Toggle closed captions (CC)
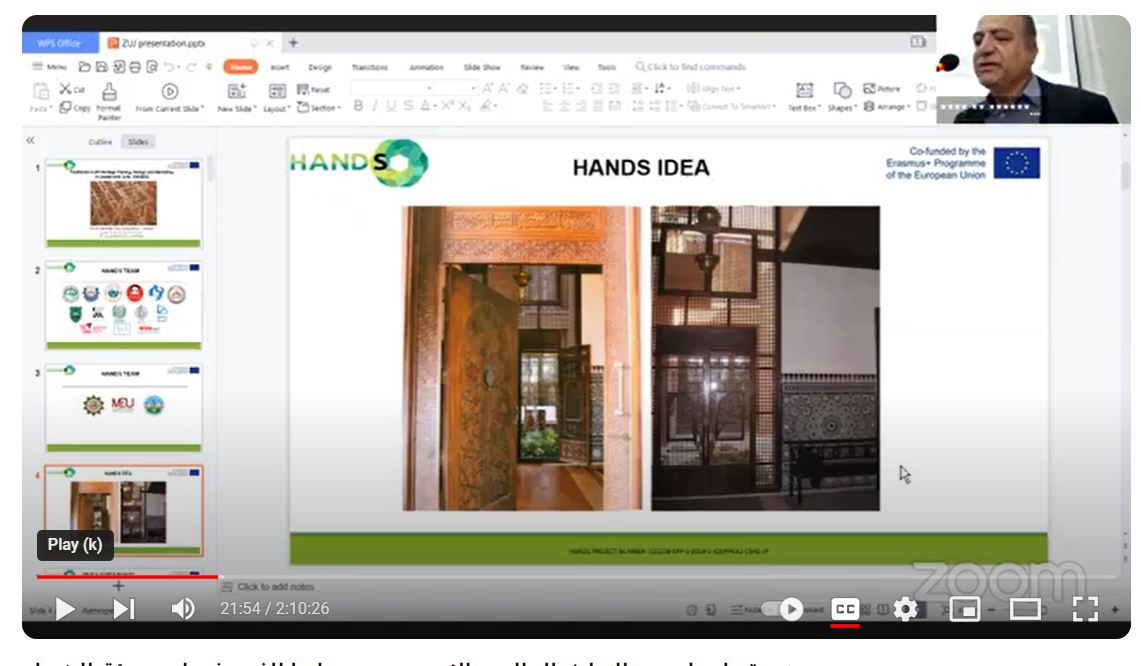This screenshot has height=666, width=1141. coord(845,608)
